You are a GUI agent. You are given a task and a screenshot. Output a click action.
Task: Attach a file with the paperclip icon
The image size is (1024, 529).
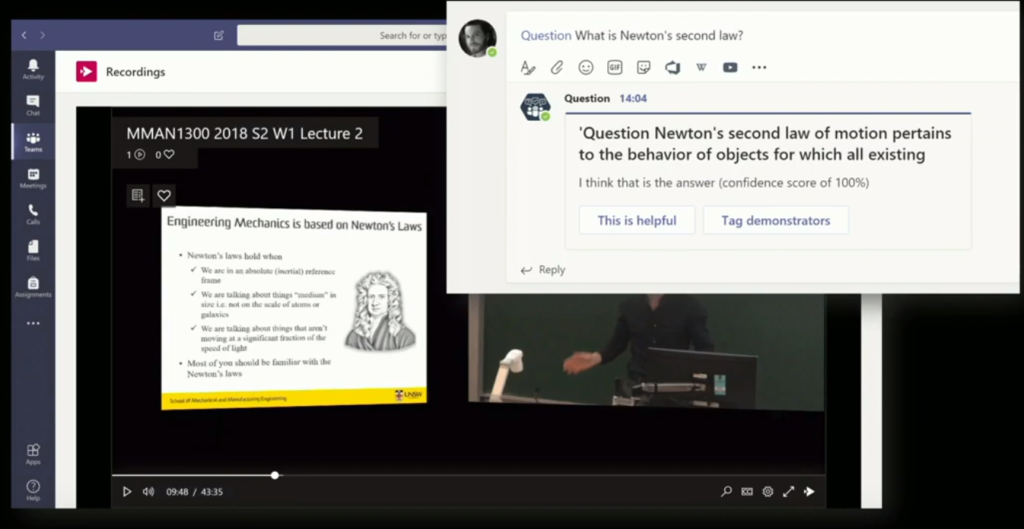click(x=556, y=67)
